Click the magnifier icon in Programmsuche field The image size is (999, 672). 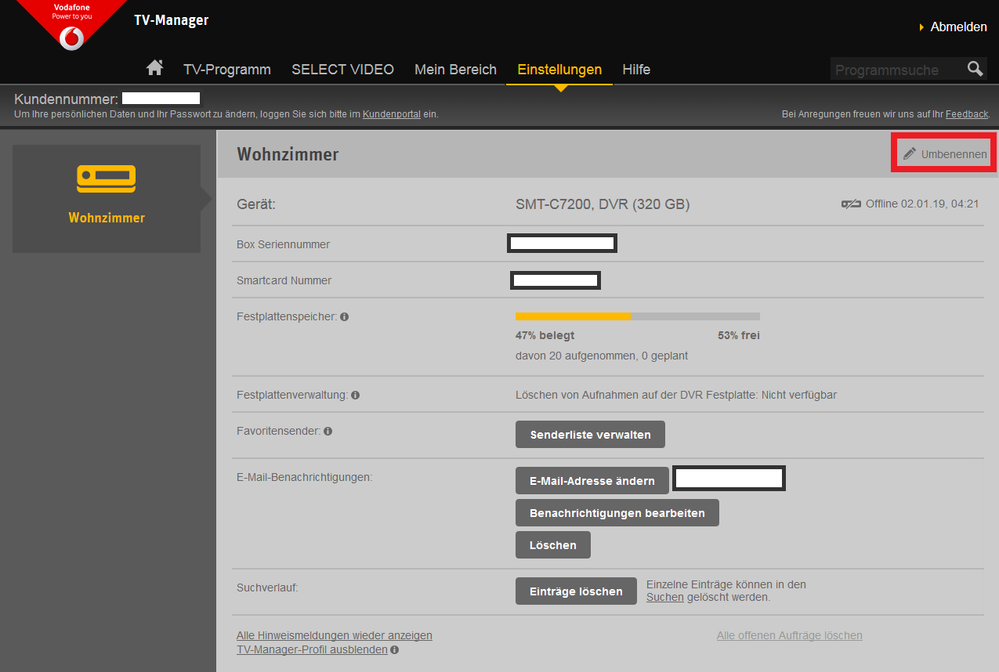click(x=975, y=69)
